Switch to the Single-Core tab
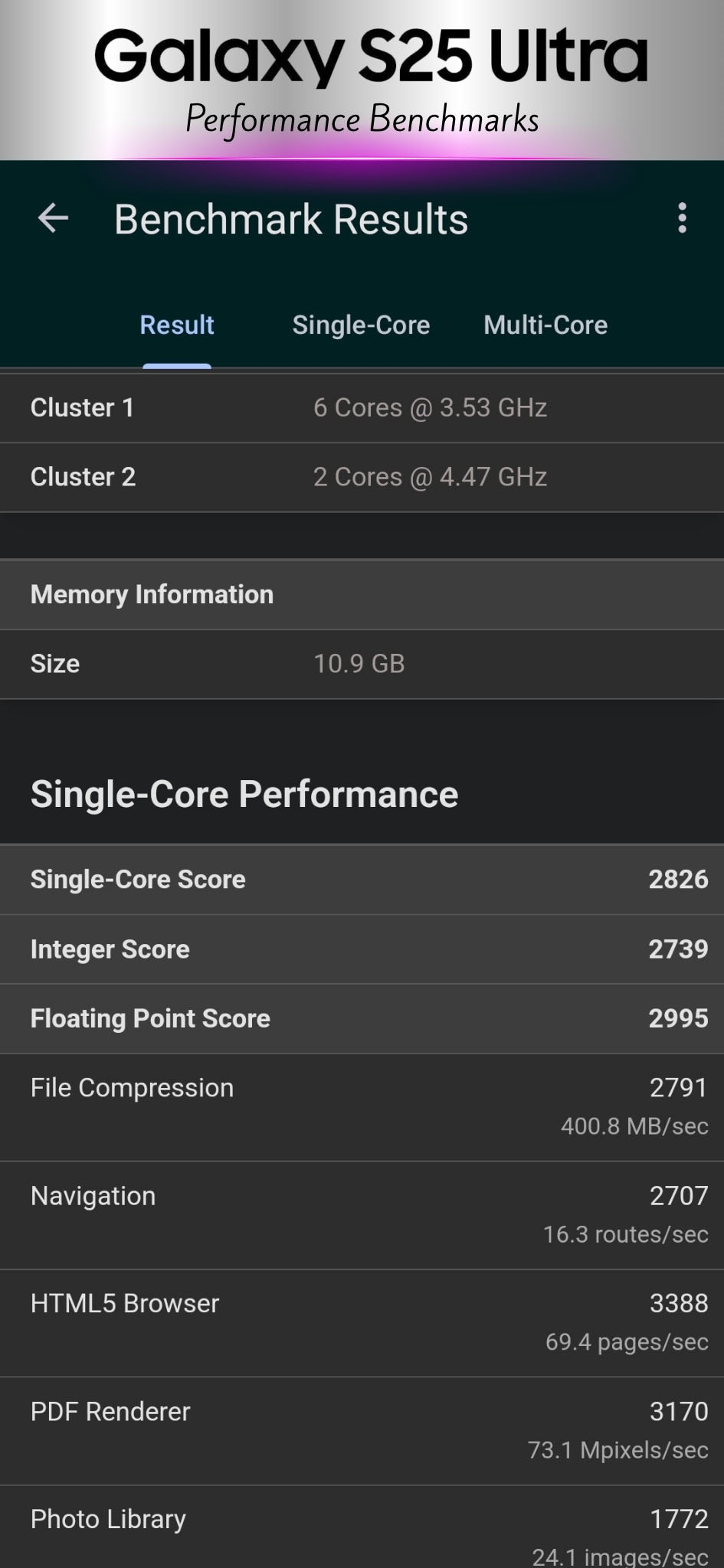The image size is (724, 1568). point(361,325)
